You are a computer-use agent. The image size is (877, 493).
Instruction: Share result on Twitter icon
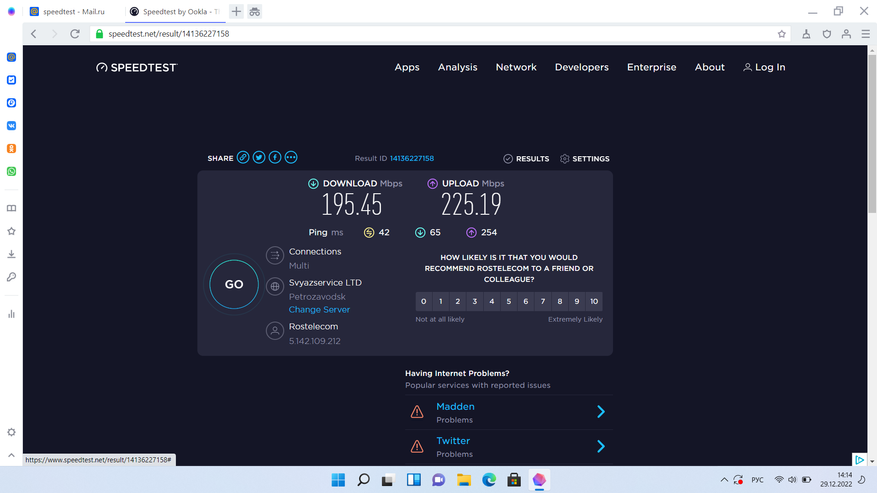pos(258,158)
